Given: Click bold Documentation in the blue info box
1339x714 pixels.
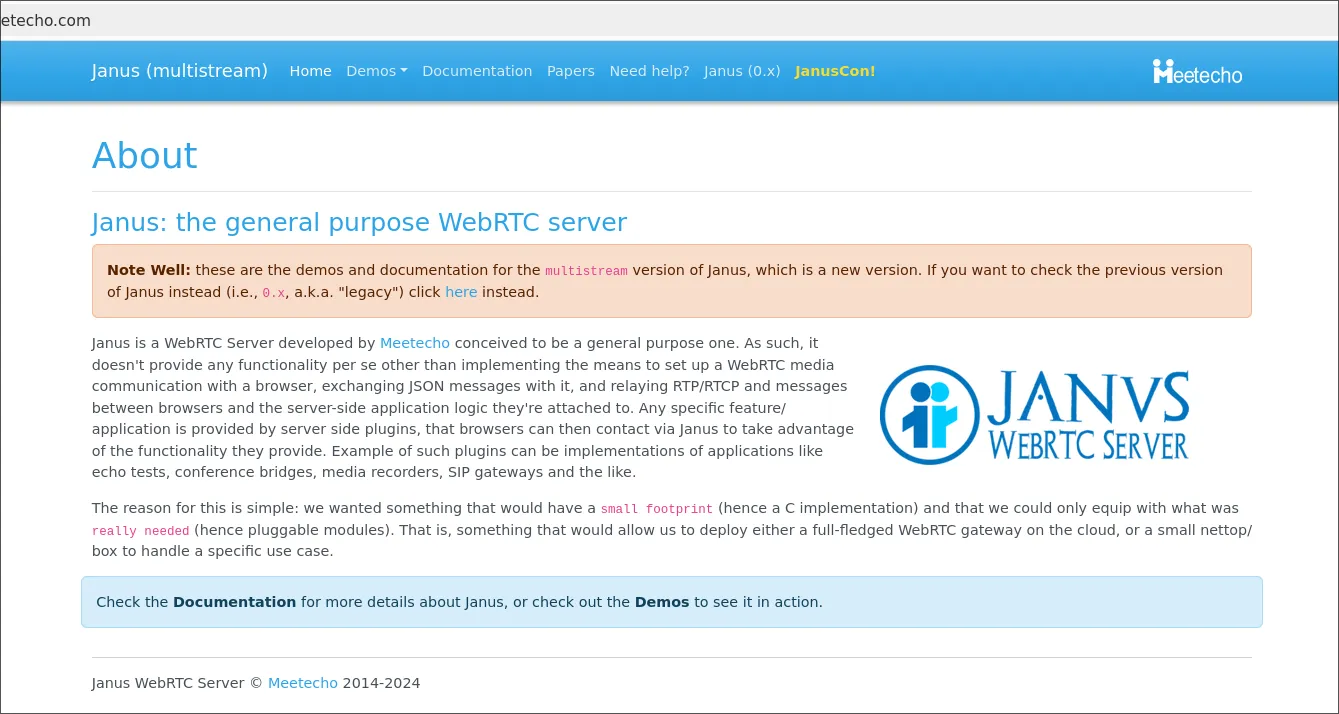Looking at the screenshot, I should [x=234, y=602].
